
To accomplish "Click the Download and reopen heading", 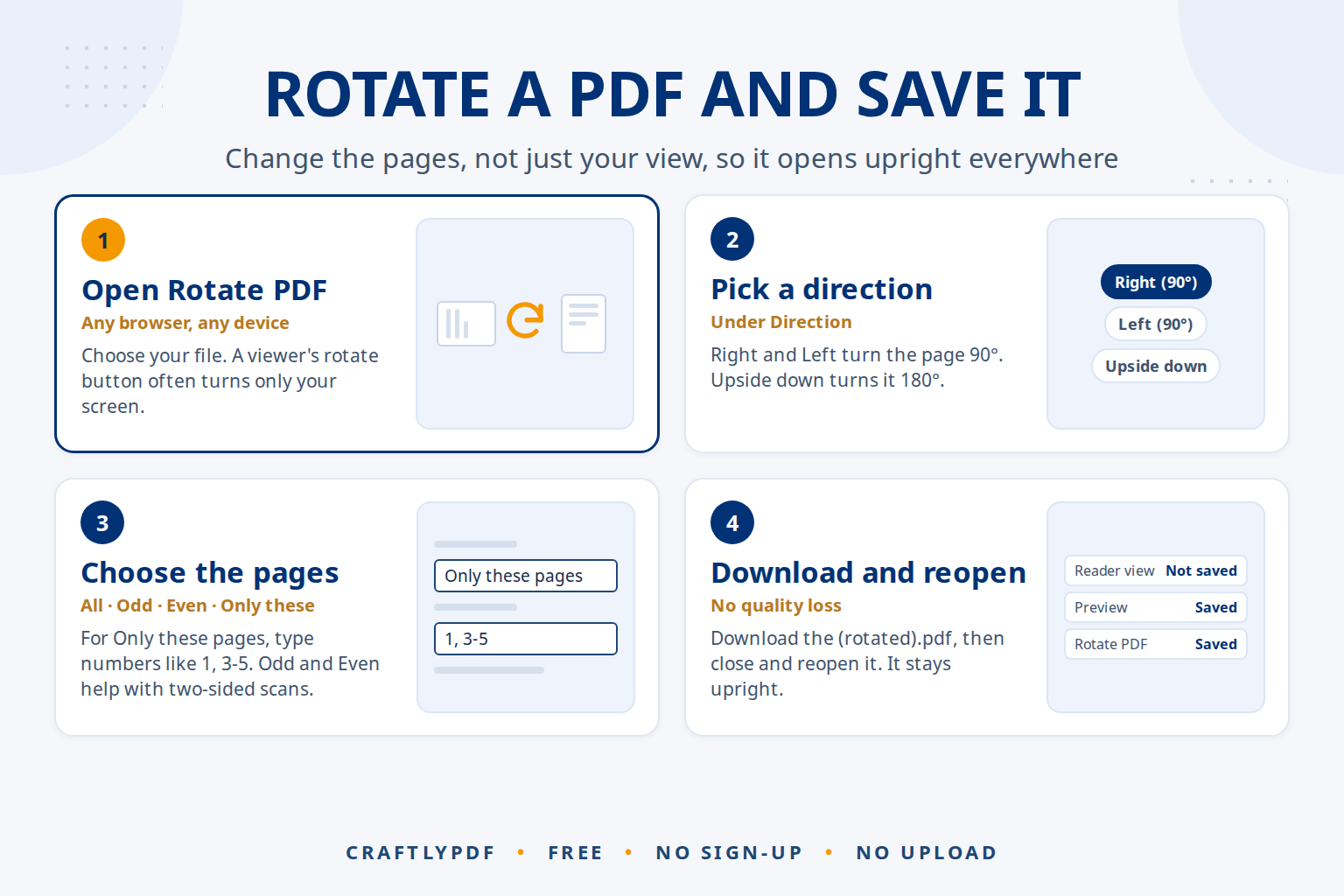I will [x=868, y=573].
